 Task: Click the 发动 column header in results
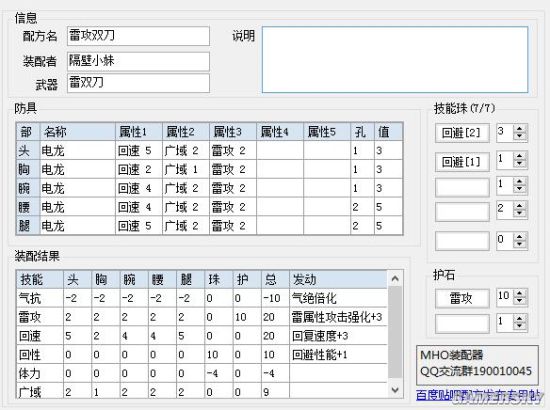click(338, 280)
